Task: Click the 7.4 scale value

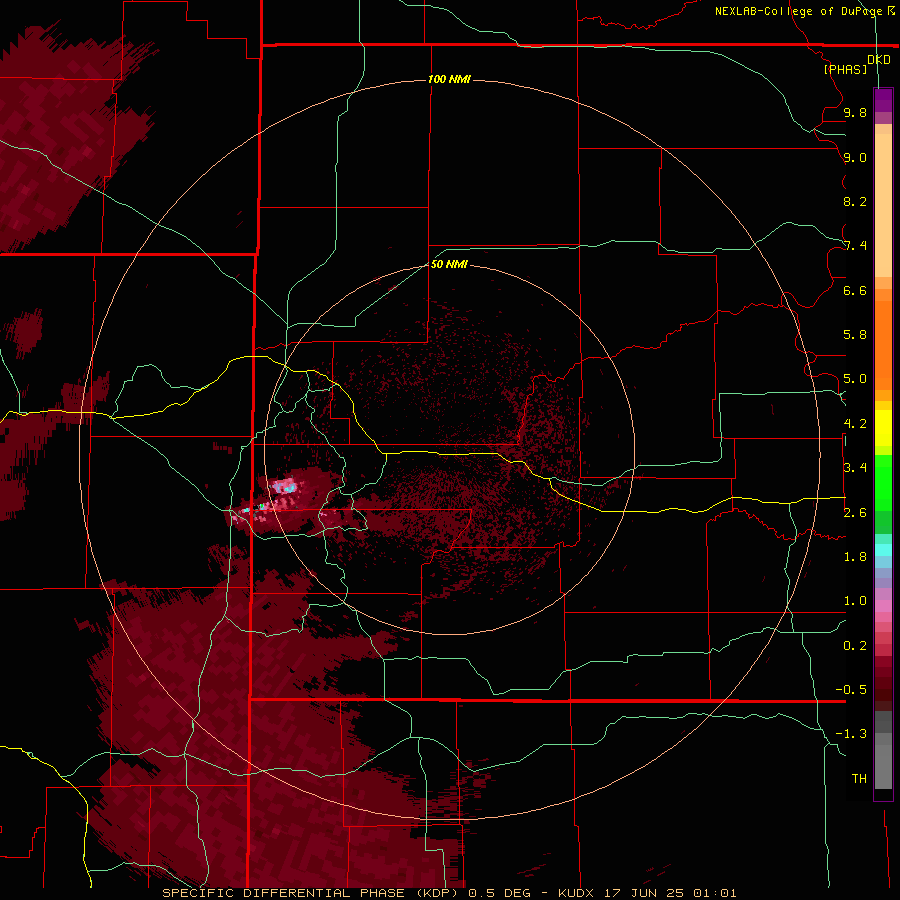Action: click(855, 246)
